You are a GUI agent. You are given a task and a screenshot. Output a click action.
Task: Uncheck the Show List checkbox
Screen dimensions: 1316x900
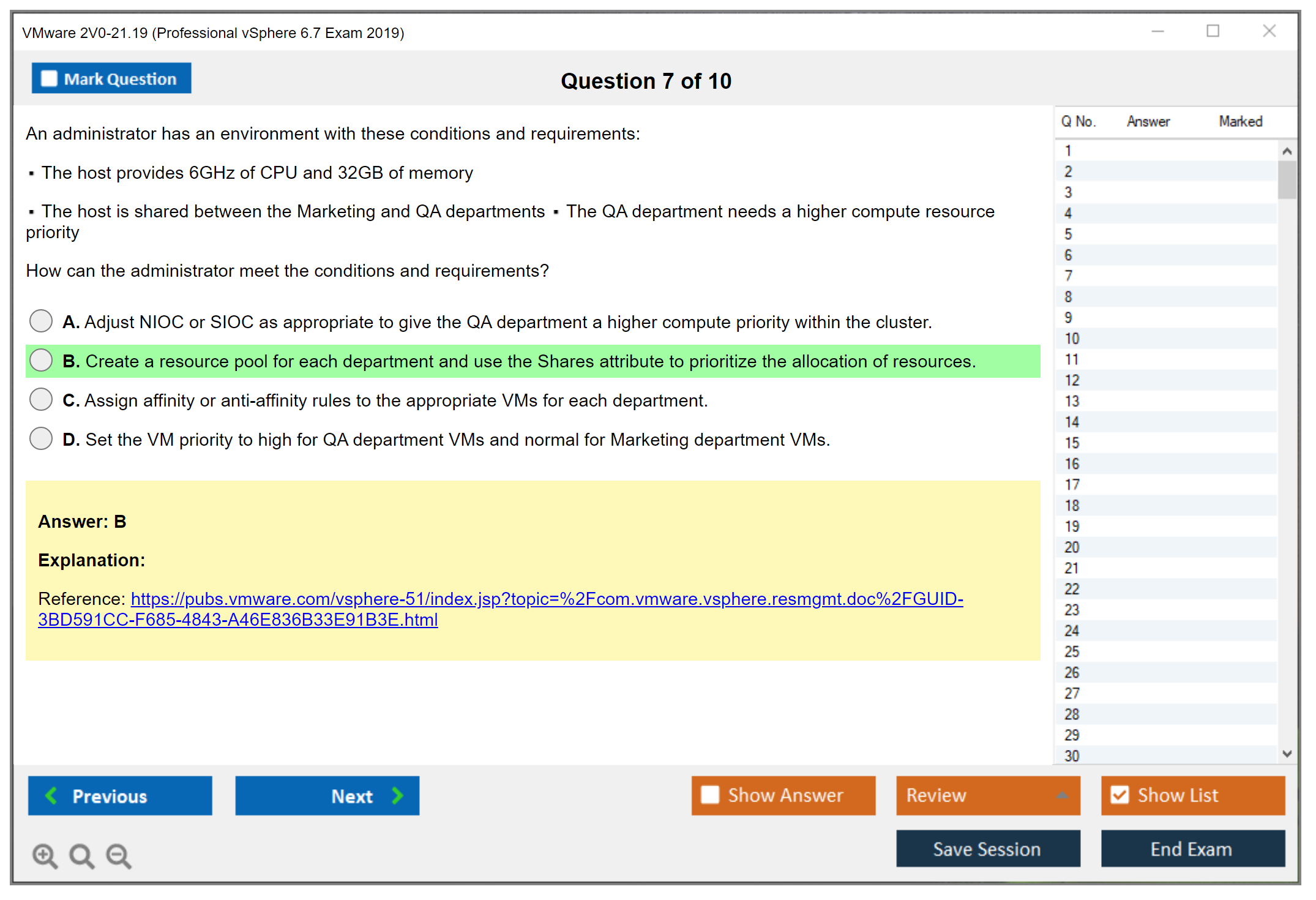click(x=1120, y=795)
